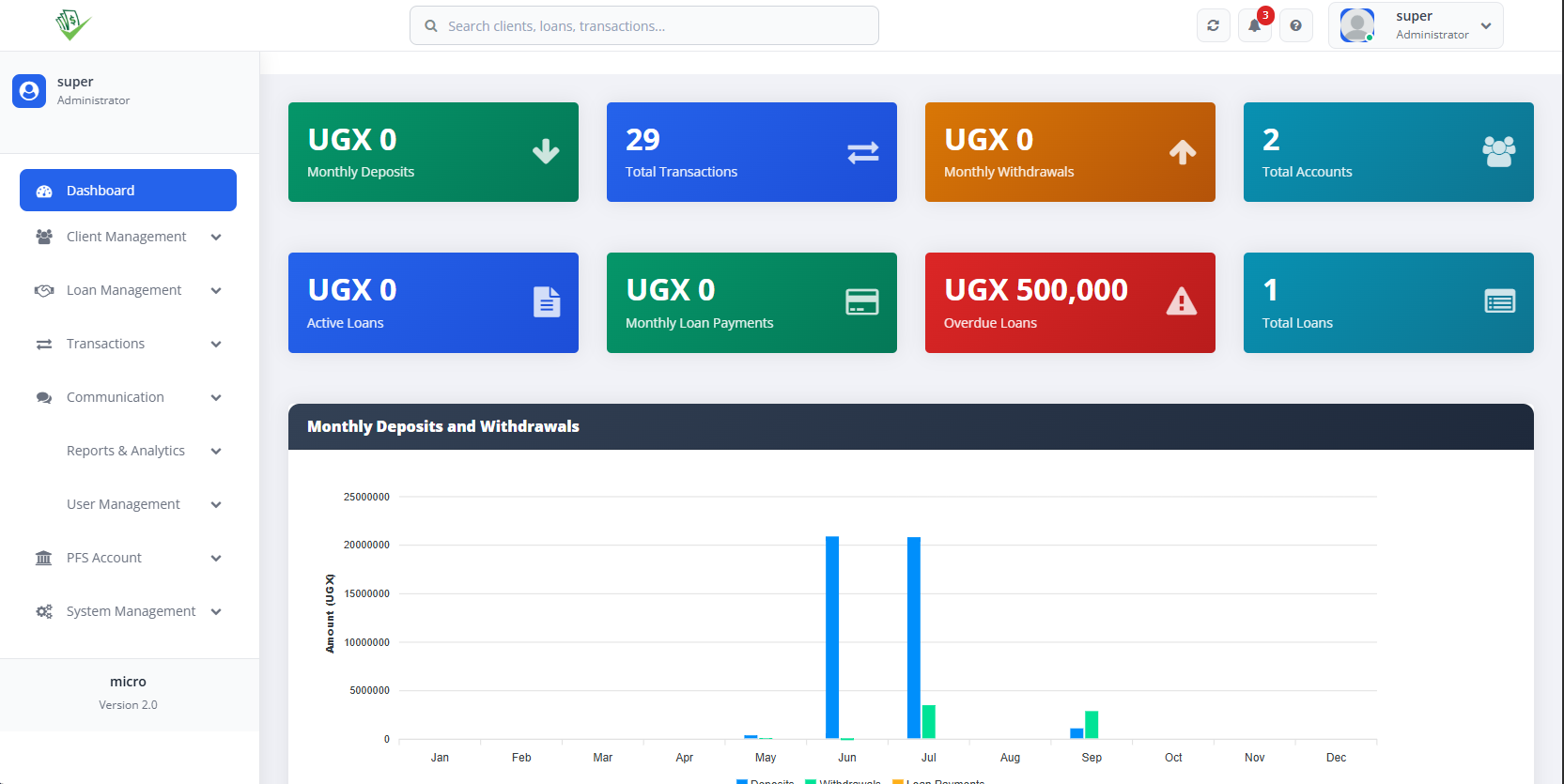Open the Transactions sidebar menu
Image resolution: width=1564 pixels, height=784 pixels.
pyautogui.click(x=128, y=344)
